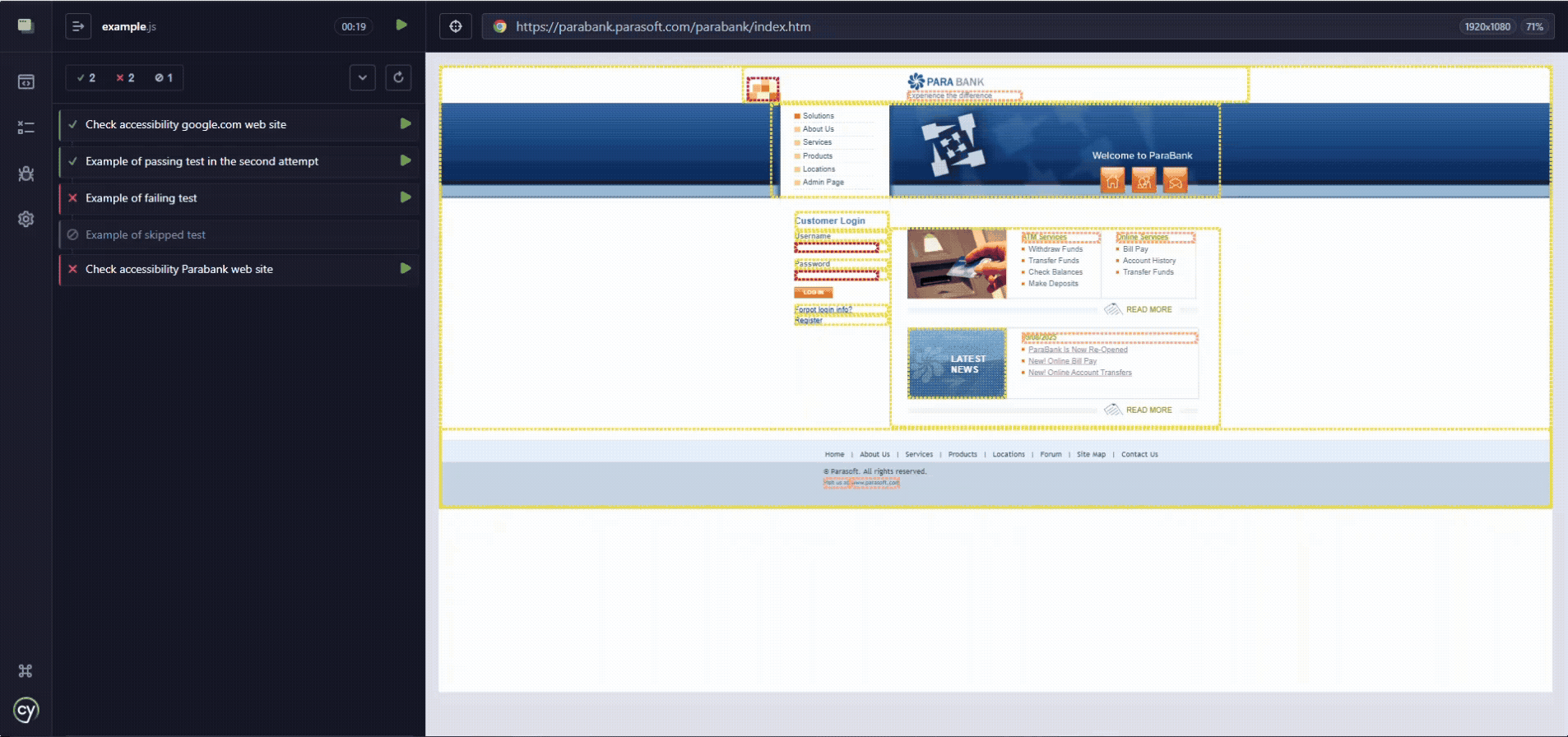Click Forgot login info link
Image resolution: width=1568 pixels, height=737 pixels.
823,310
